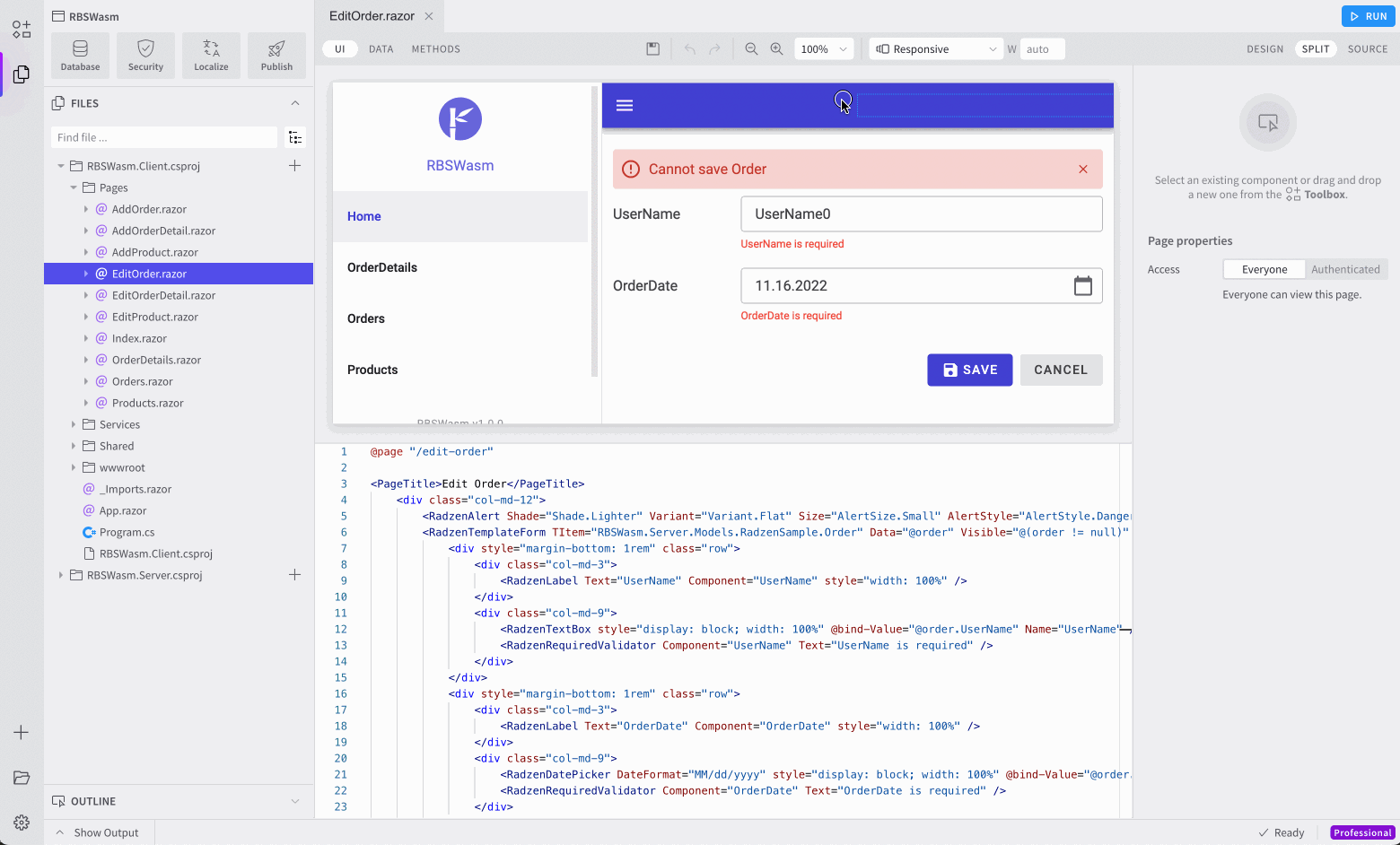Set page access to Everyone
The image size is (1400, 845).
(x=1264, y=269)
